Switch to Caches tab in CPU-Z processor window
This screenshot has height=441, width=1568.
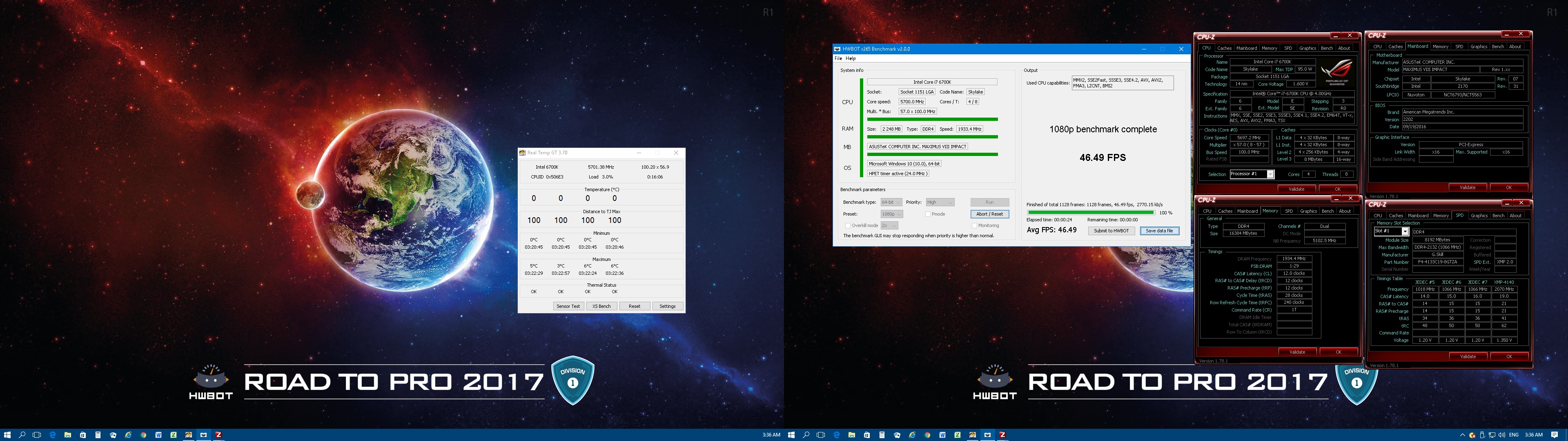1225,48
